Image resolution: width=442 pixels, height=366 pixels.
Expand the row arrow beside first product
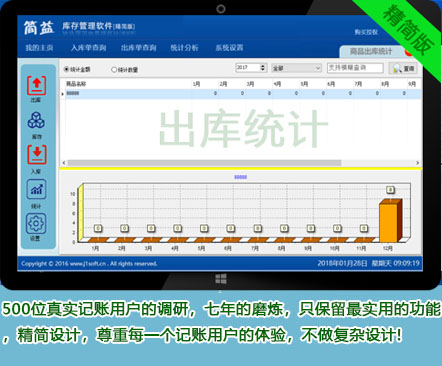pyautogui.click(x=62, y=94)
